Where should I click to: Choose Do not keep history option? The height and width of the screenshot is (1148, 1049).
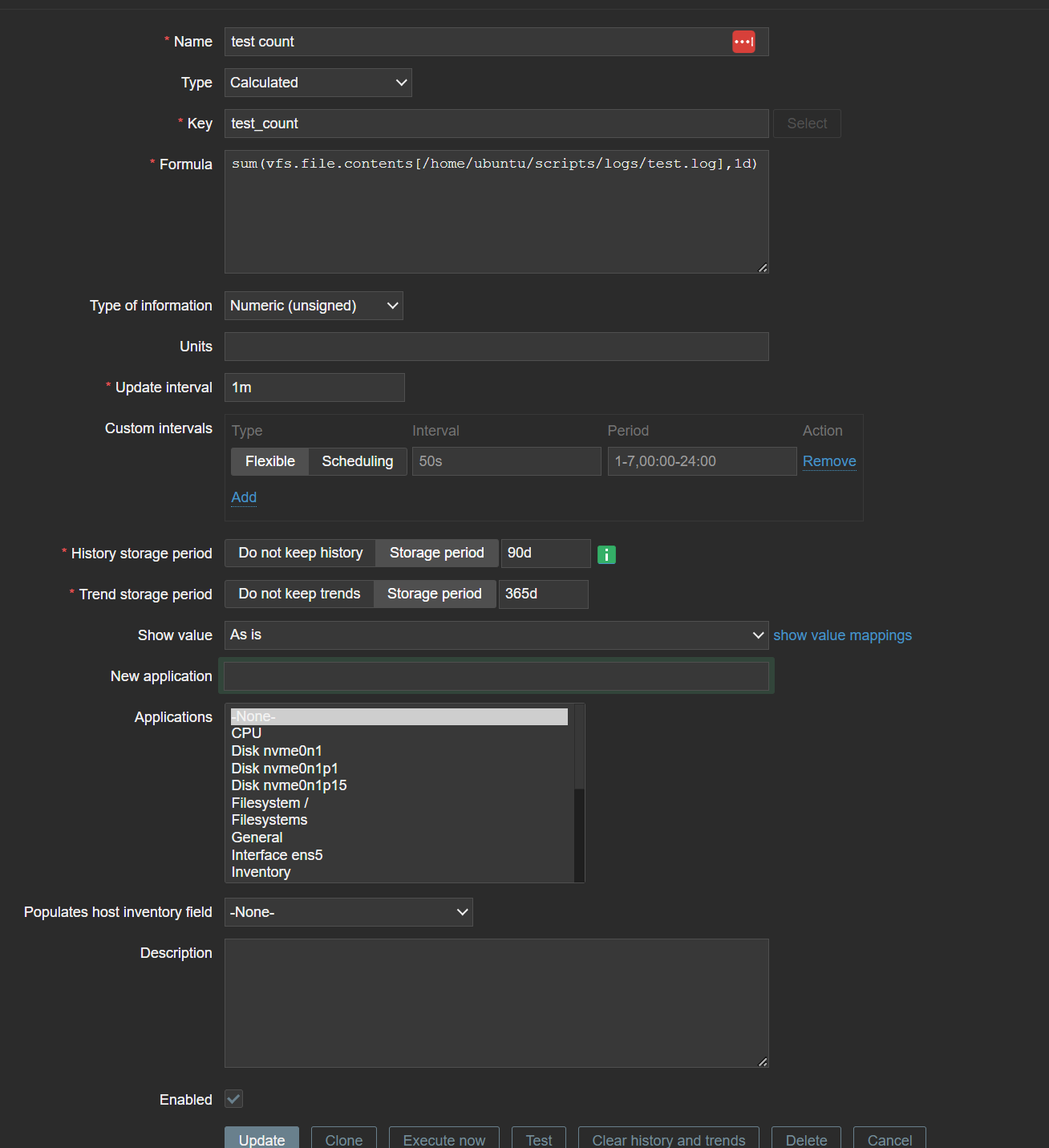[301, 553]
